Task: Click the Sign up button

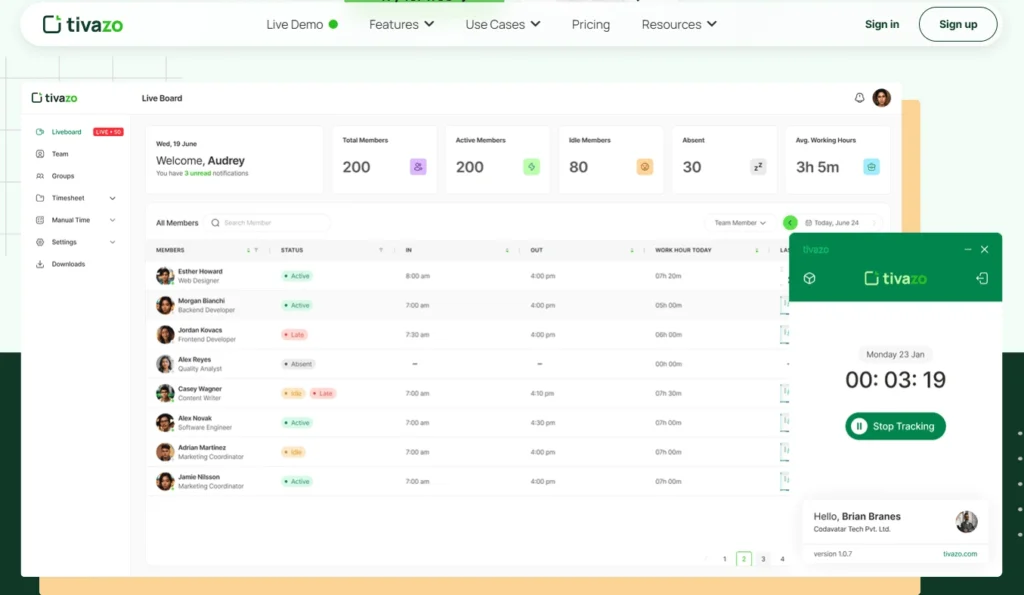Action: [958, 24]
